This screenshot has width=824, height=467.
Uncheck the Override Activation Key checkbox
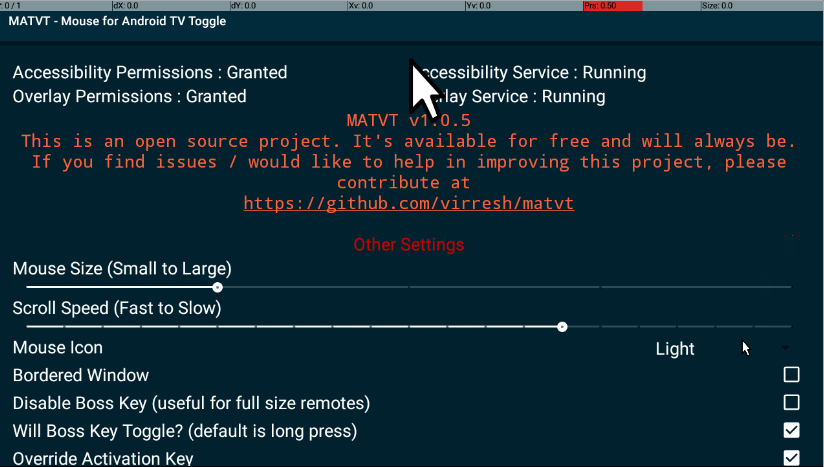tap(791, 457)
